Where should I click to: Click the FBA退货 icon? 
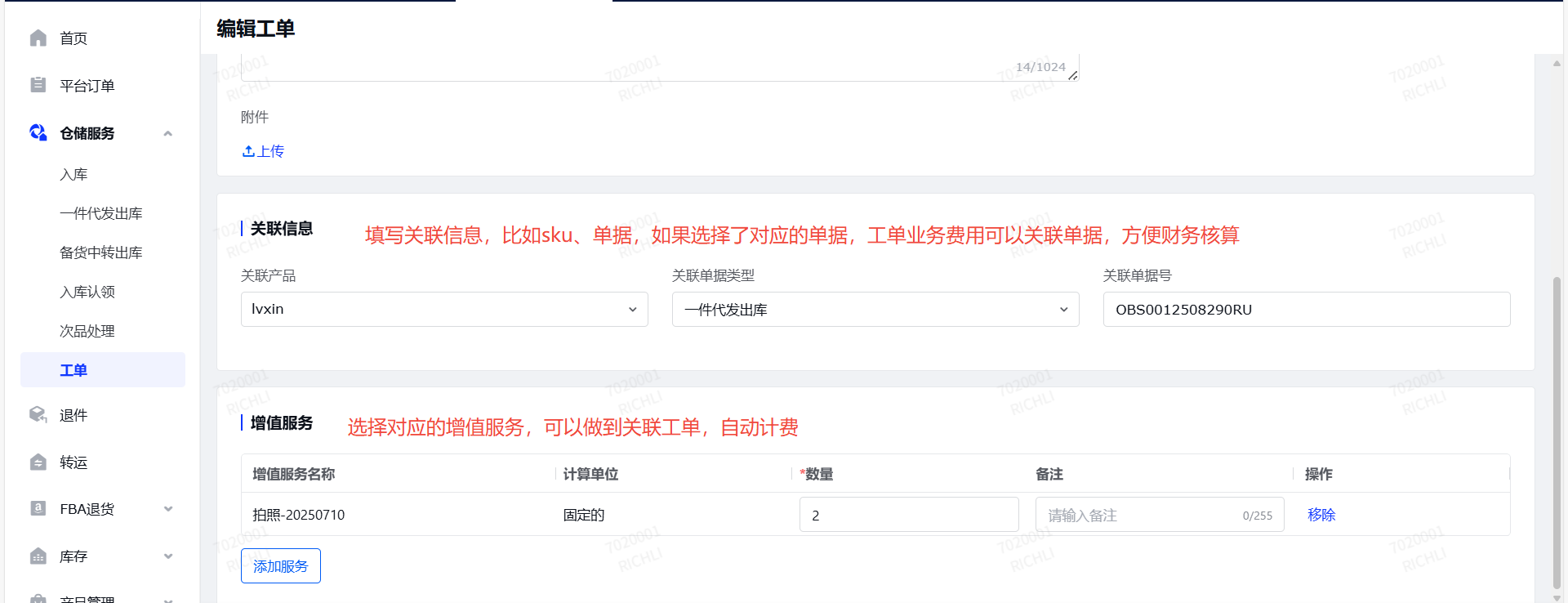pyautogui.click(x=38, y=508)
